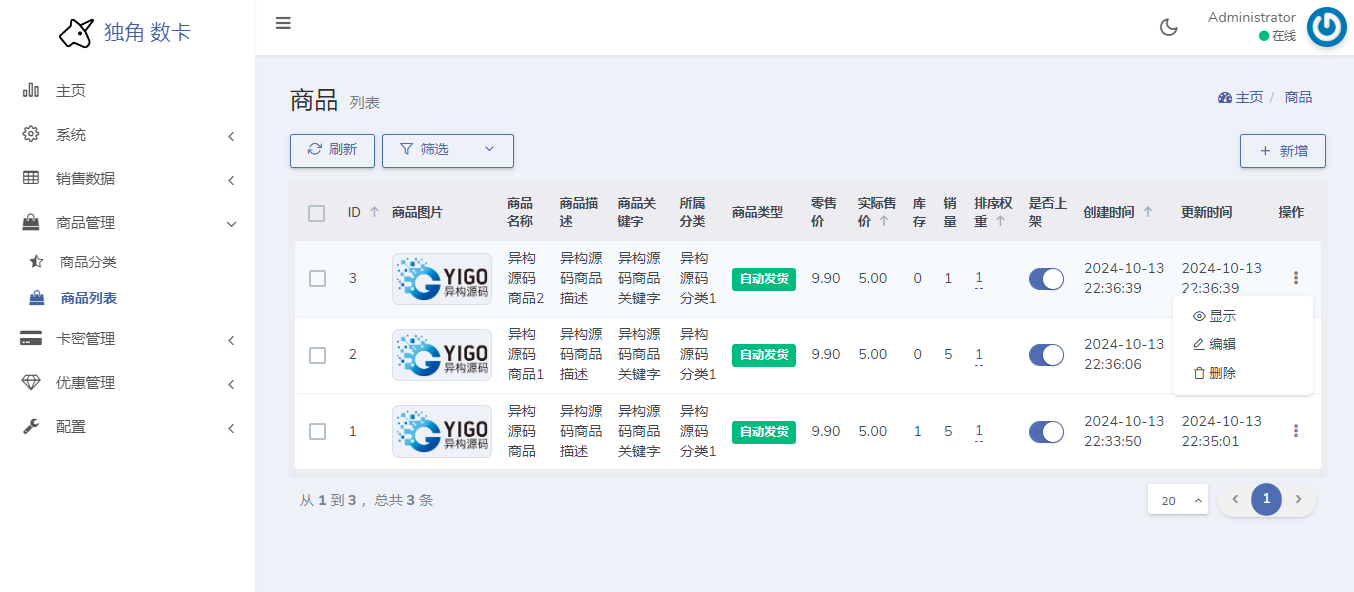Open the 筛选 filter dropdown

(x=447, y=150)
